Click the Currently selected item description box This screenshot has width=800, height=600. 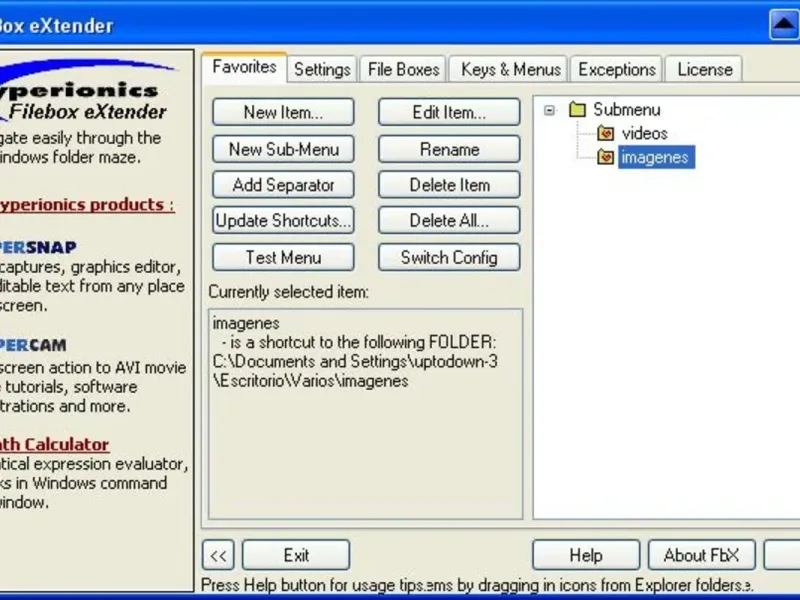click(x=365, y=414)
